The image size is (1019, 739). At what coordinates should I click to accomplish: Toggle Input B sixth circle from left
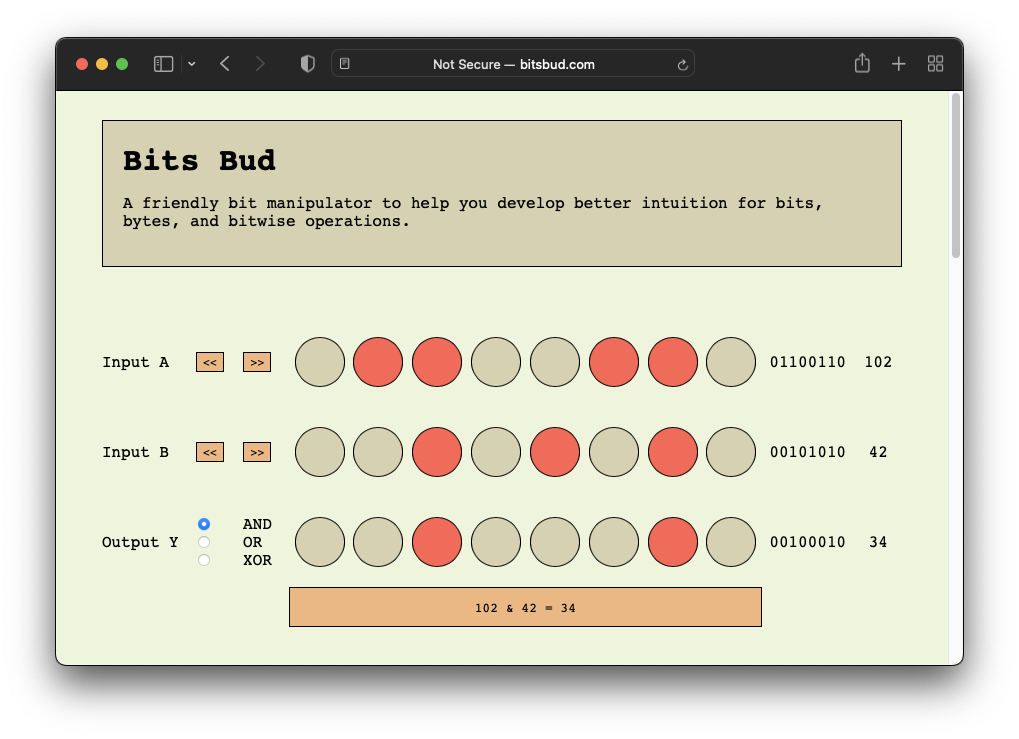point(613,452)
